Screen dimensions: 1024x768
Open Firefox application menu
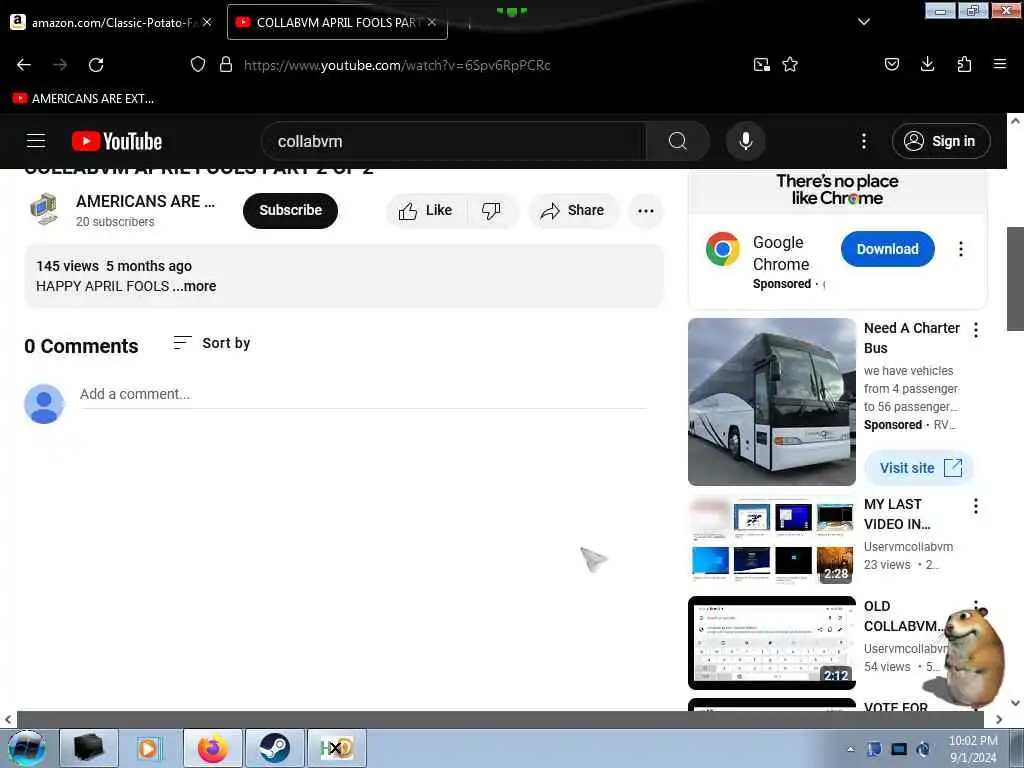pos(1000,64)
